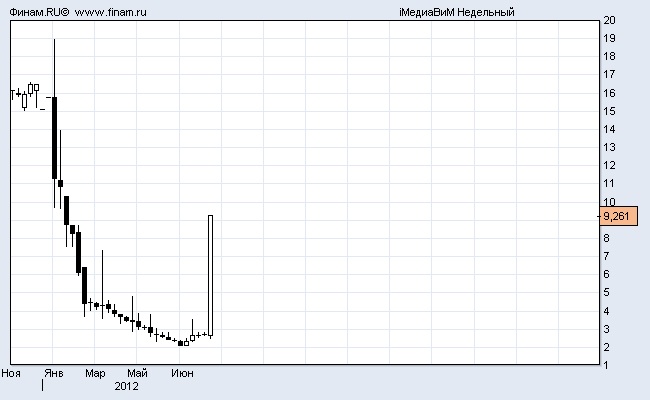Click price level 13 on the price scale

point(609,147)
